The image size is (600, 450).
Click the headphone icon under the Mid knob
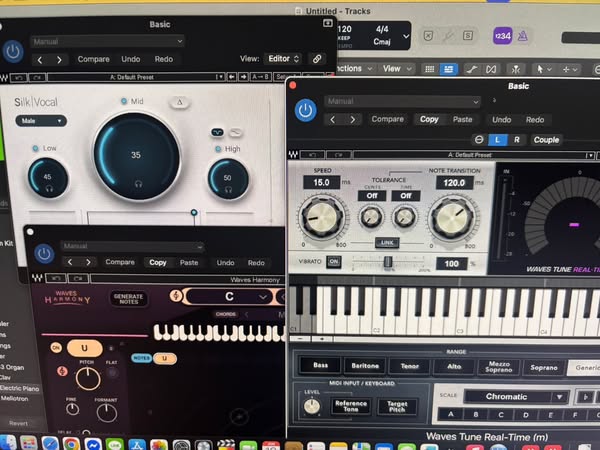pyautogui.click(x=137, y=184)
